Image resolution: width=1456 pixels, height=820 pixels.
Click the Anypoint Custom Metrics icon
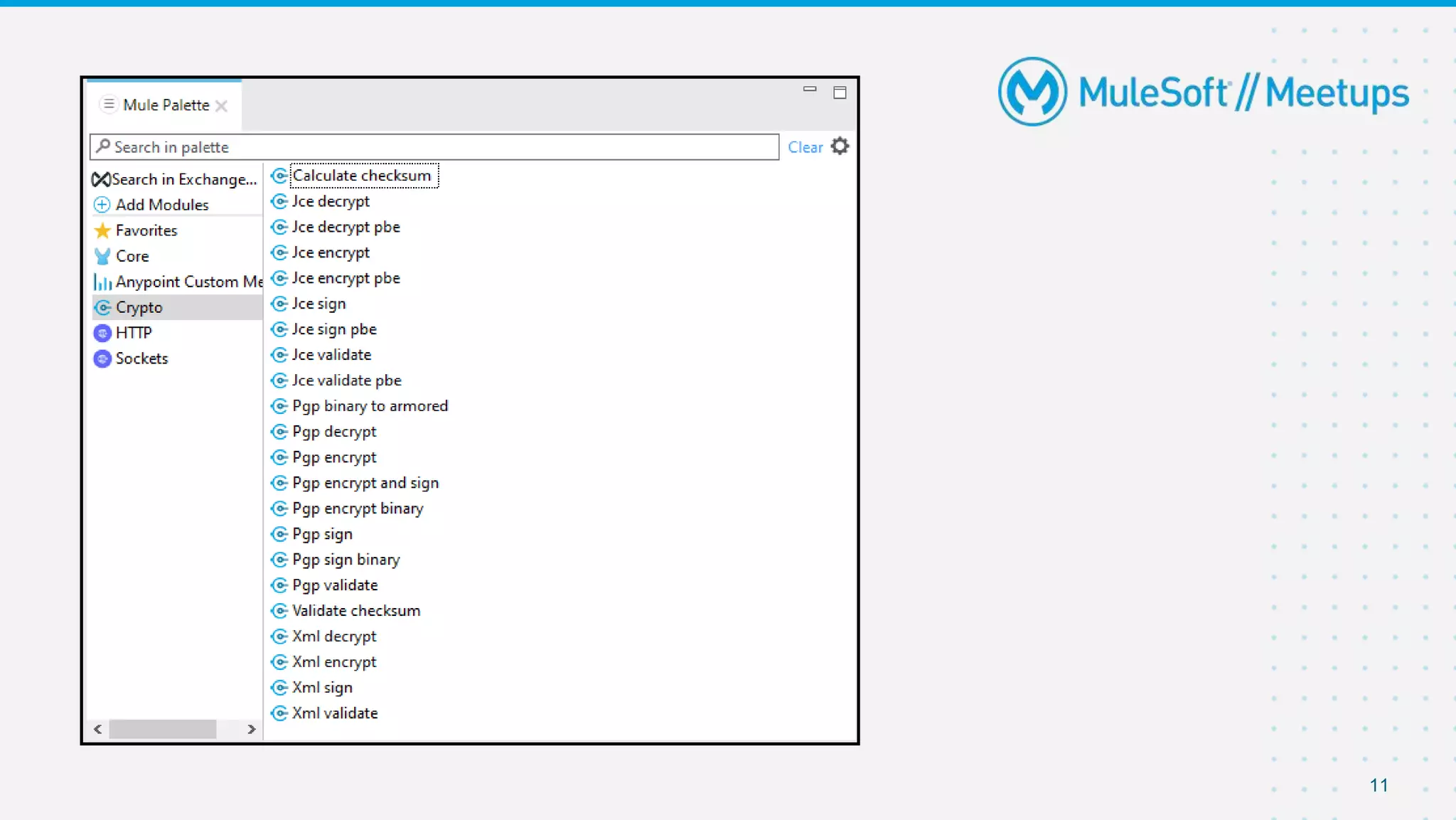click(x=102, y=282)
